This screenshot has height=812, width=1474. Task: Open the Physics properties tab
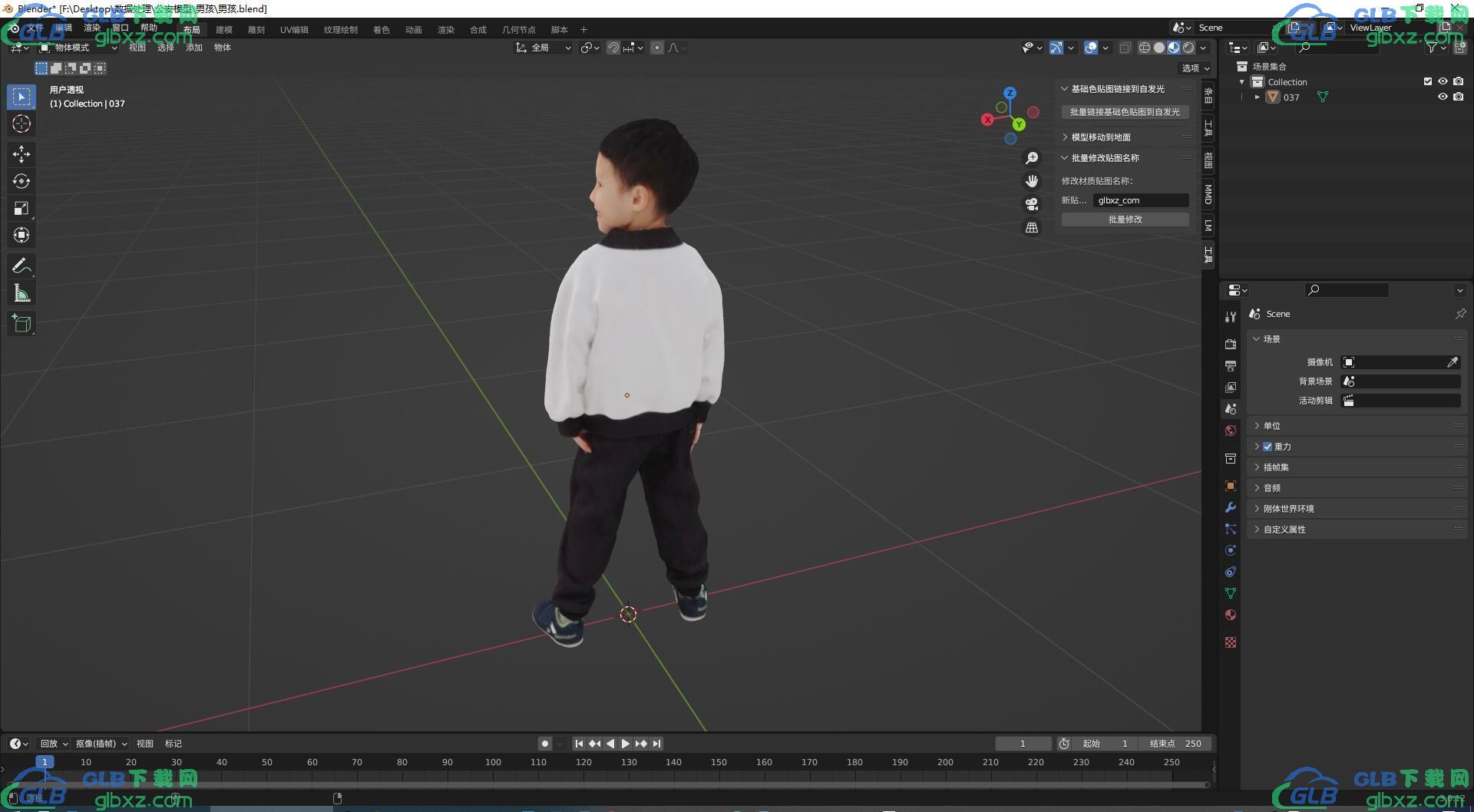pyautogui.click(x=1231, y=550)
